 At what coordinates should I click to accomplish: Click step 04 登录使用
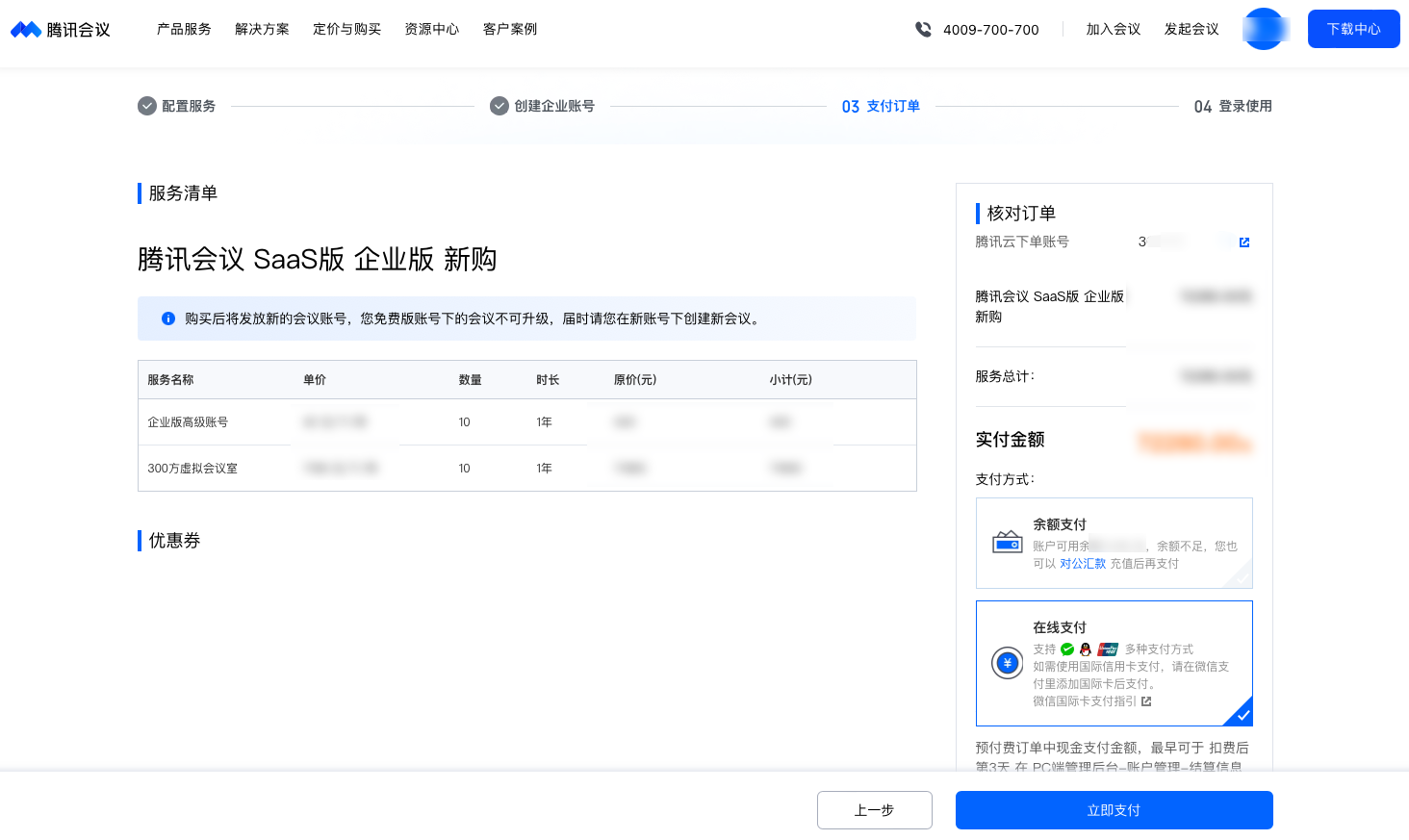coord(1233,106)
